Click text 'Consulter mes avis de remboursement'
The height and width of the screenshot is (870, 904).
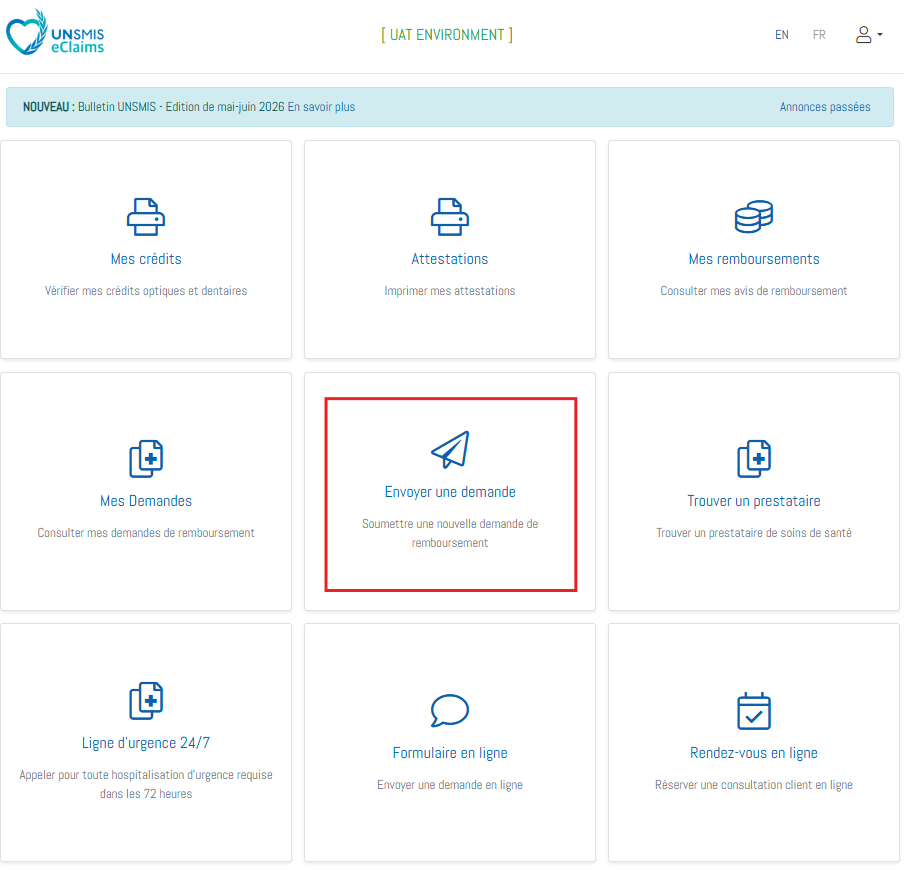754,291
